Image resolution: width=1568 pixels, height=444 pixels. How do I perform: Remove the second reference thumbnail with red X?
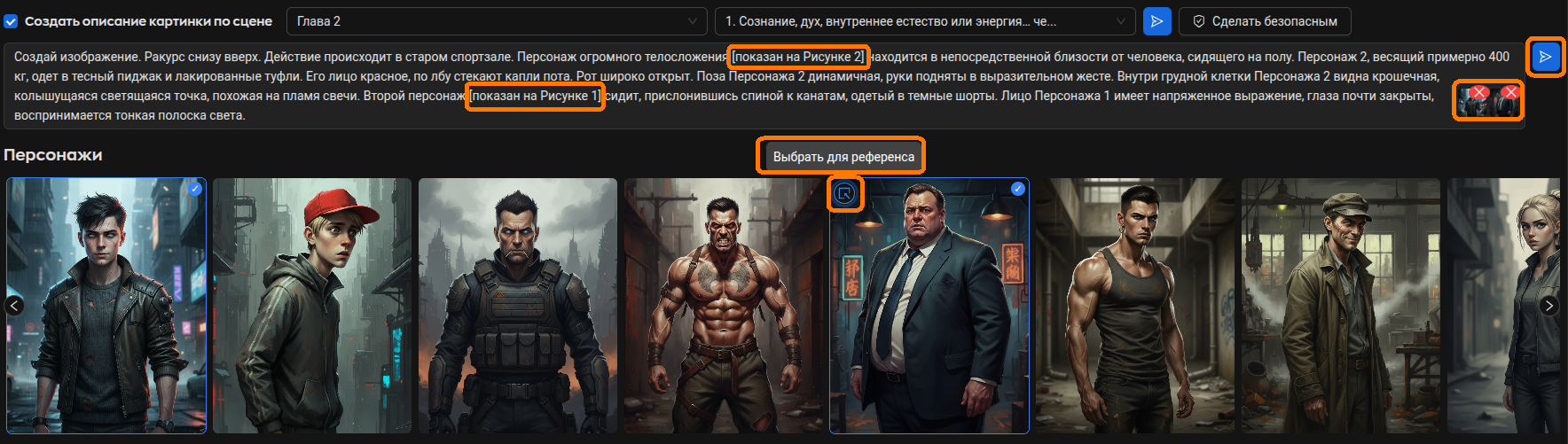coord(1511,91)
